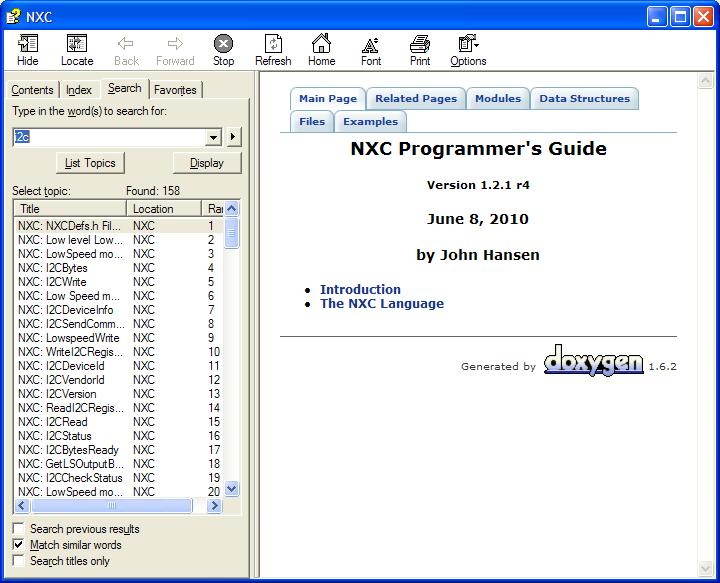
Task: Go to Home via toolbar icon
Action: pyautogui.click(x=321, y=44)
